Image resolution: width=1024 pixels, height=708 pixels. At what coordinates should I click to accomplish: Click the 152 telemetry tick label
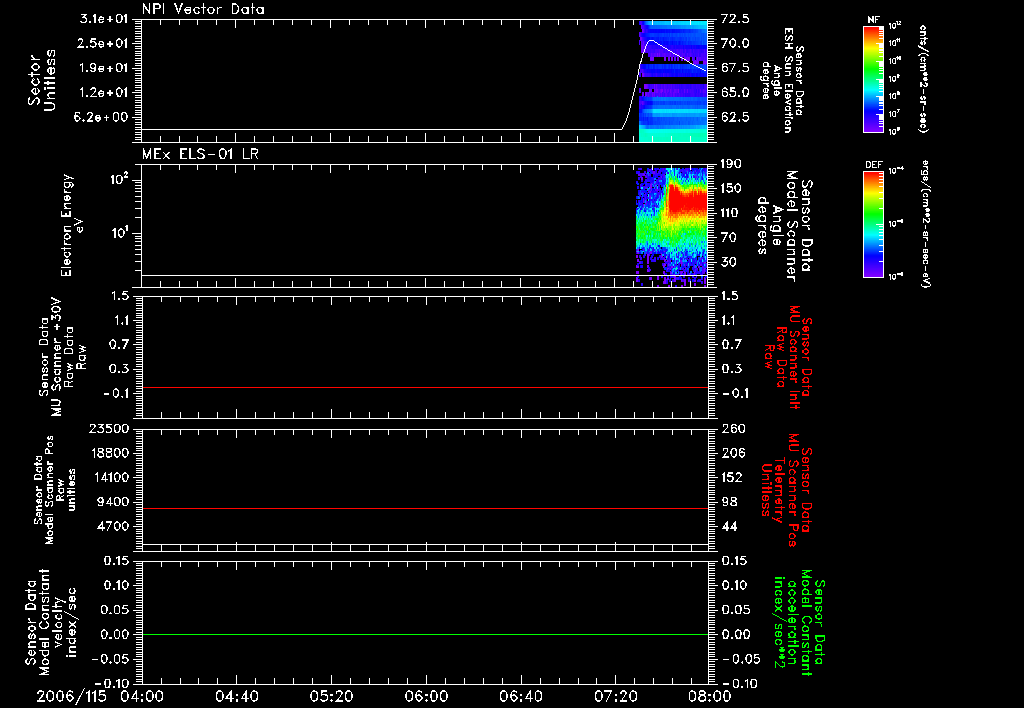pos(732,477)
